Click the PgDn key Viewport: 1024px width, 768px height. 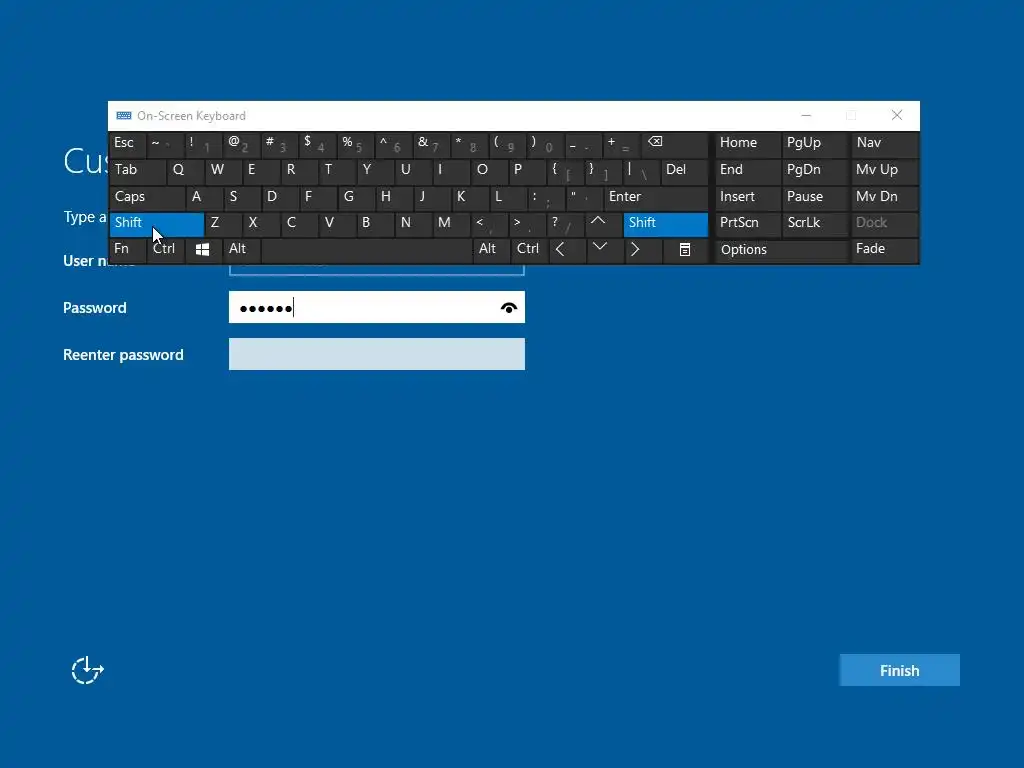(x=815, y=170)
